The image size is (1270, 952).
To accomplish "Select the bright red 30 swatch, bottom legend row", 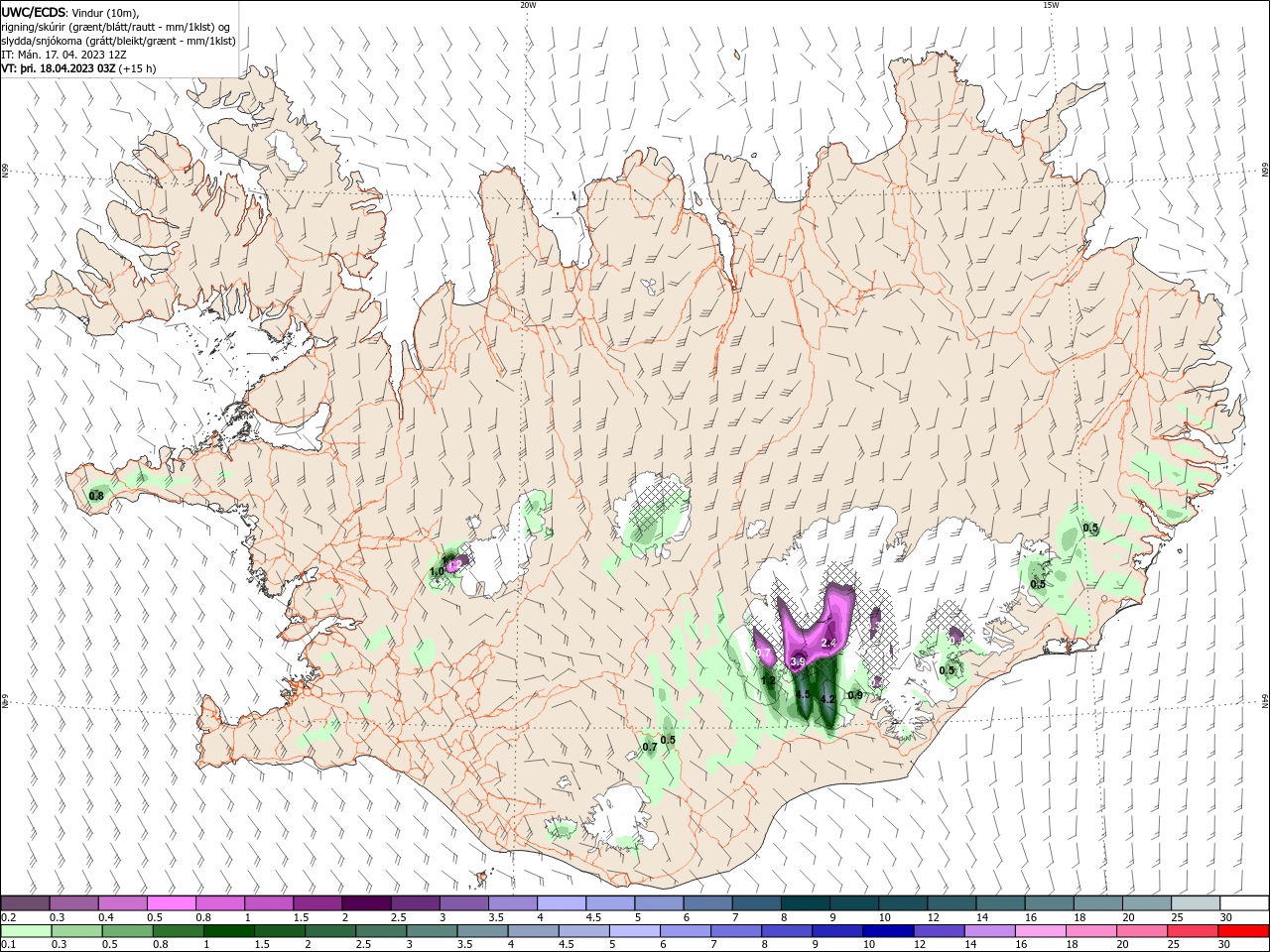I will coord(1244,931).
